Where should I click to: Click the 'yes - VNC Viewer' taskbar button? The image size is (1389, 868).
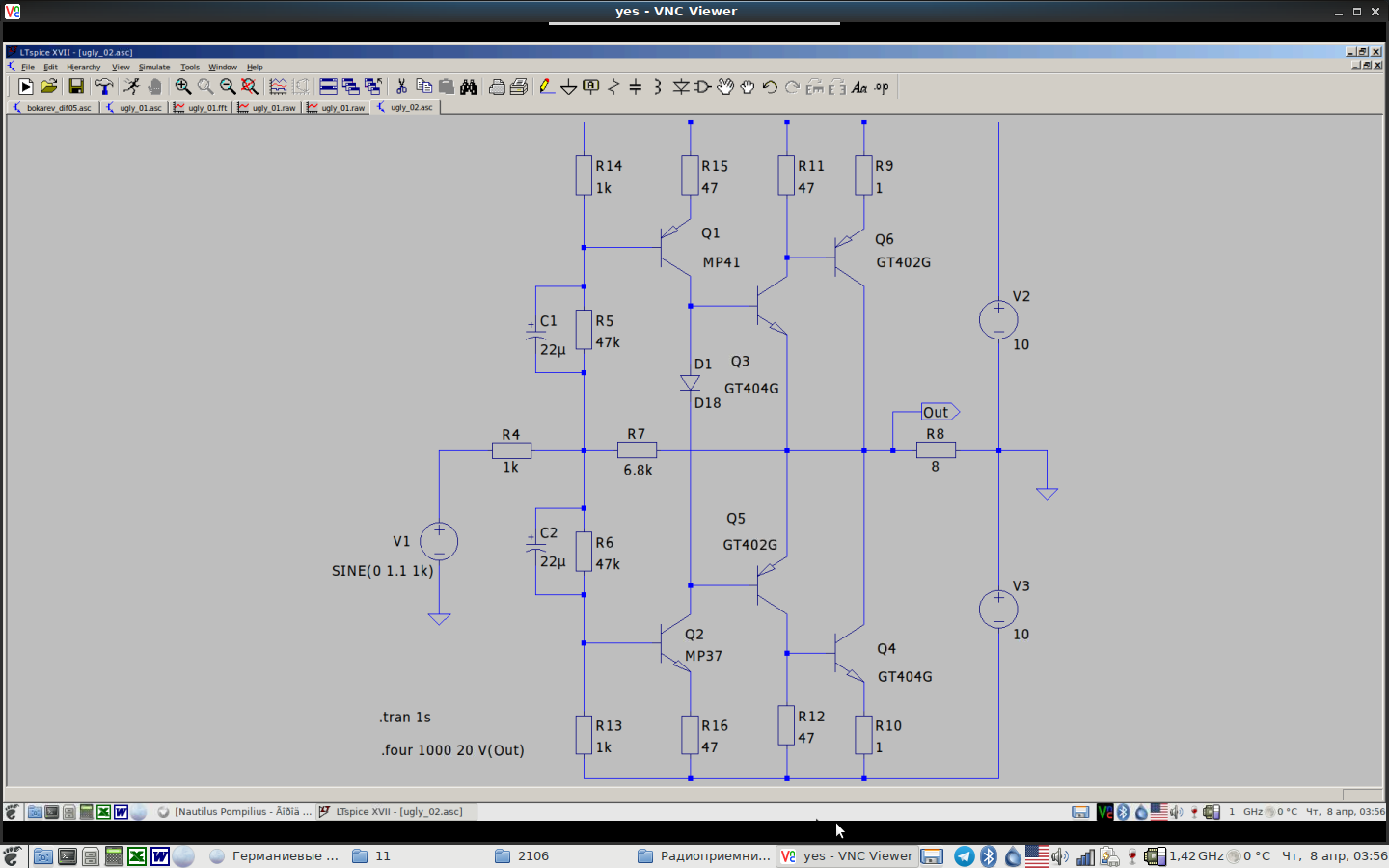click(847, 855)
